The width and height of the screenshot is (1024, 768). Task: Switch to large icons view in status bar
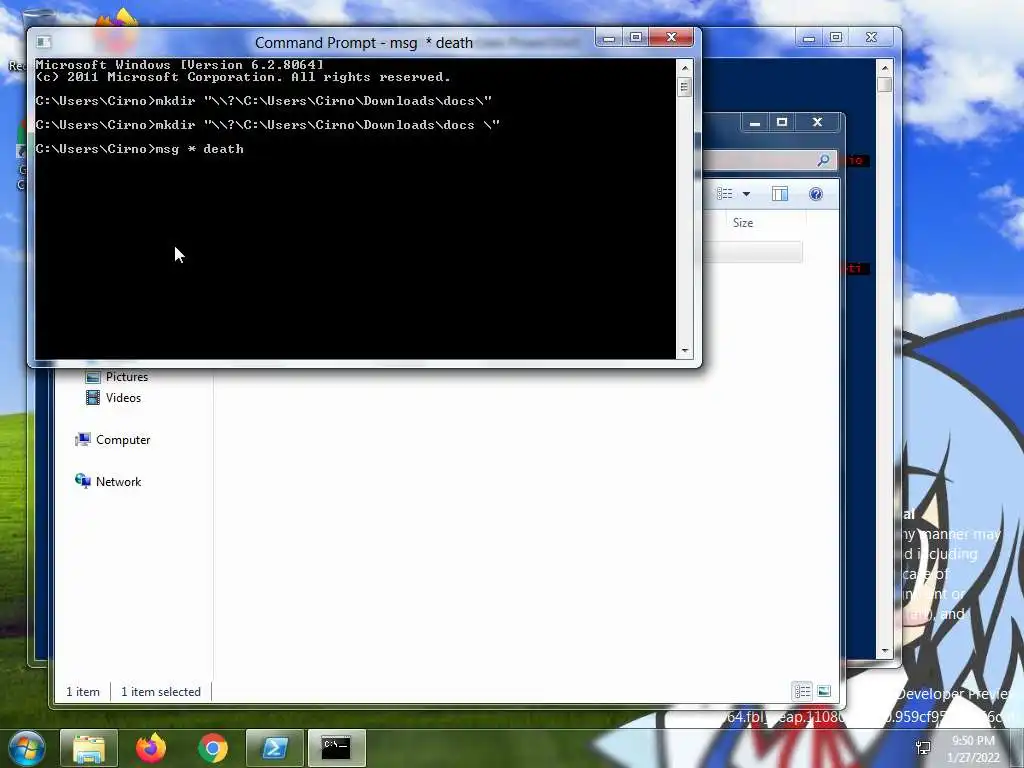pyautogui.click(x=824, y=691)
